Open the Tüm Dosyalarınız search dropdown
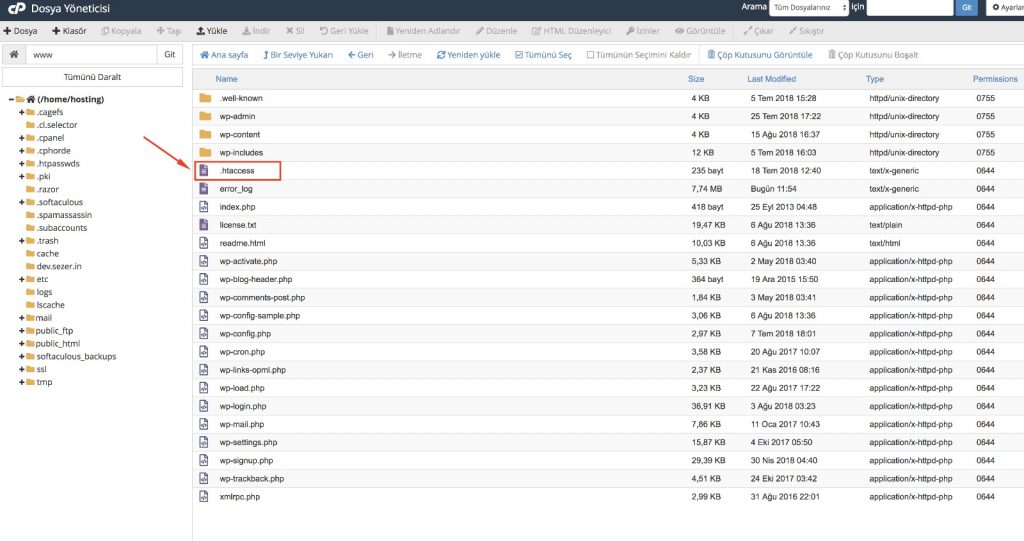This screenshot has width=1024, height=541. coord(808,7)
